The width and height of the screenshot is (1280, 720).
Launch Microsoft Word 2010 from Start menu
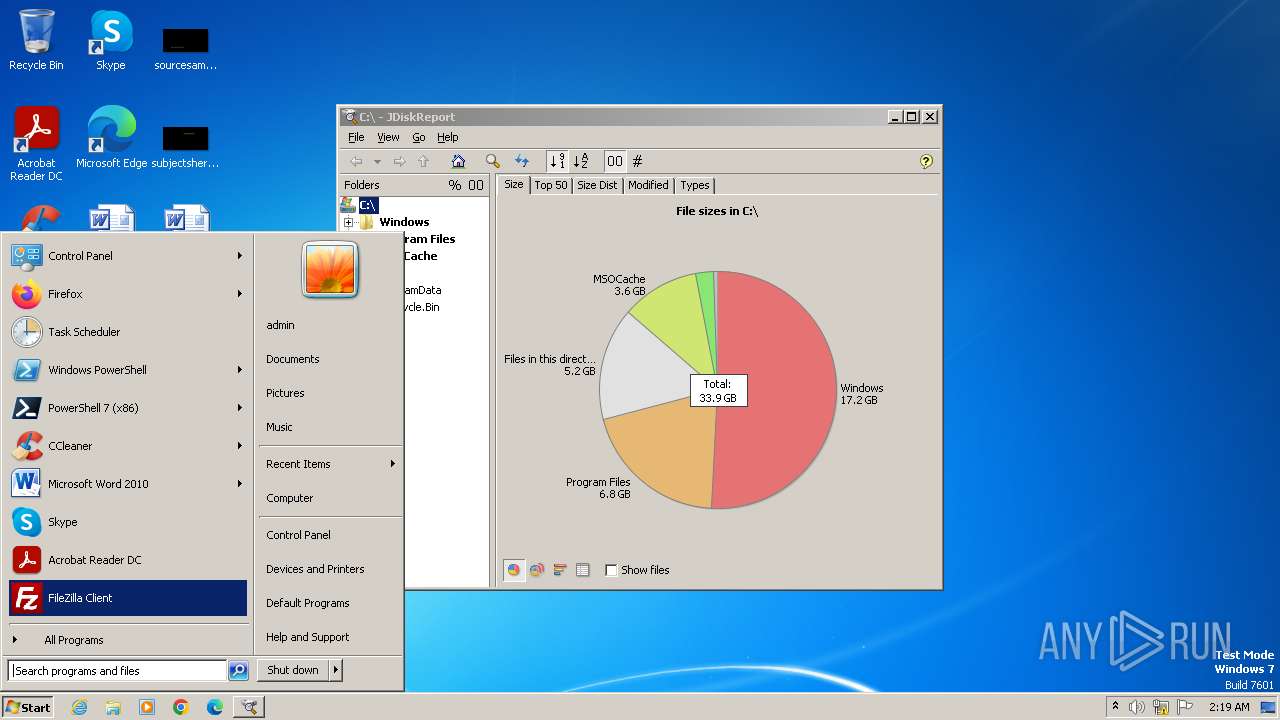(x=127, y=484)
